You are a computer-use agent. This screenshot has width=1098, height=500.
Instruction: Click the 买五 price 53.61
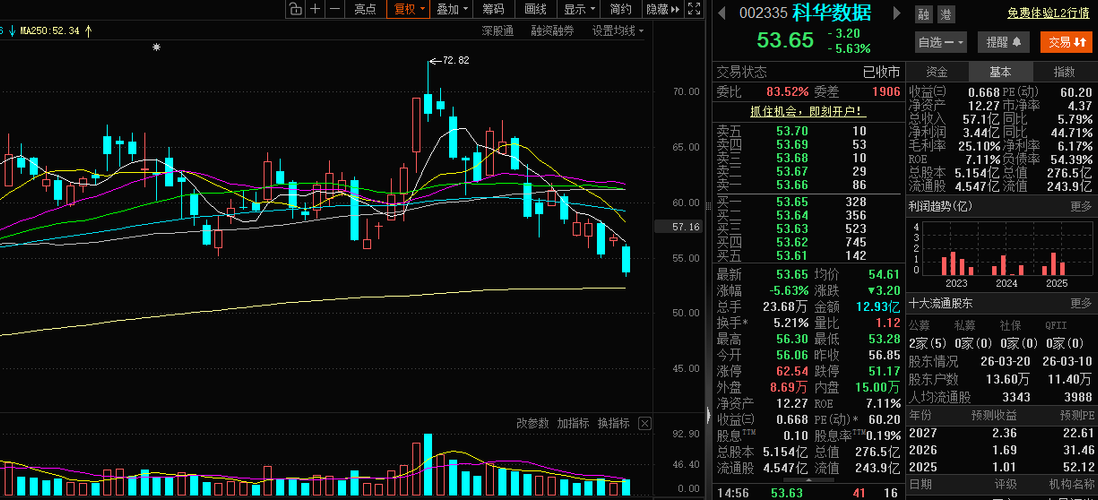point(793,256)
